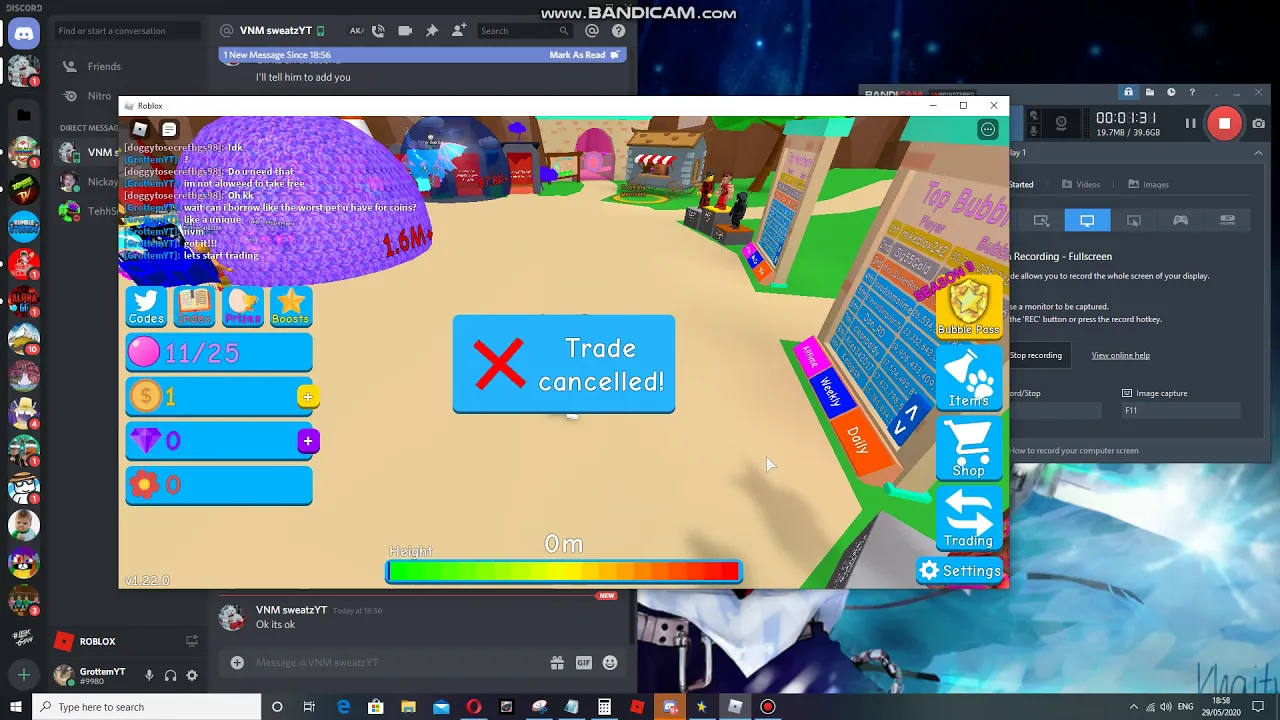Open the Discord emoji picker

(610, 662)
